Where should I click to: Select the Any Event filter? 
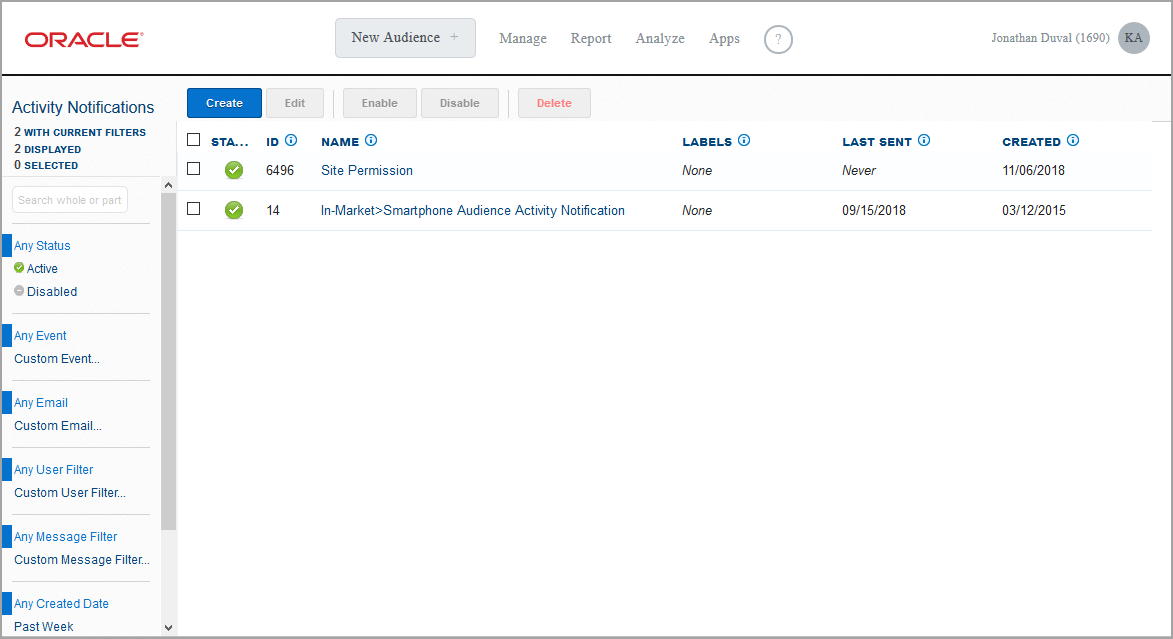40,336
